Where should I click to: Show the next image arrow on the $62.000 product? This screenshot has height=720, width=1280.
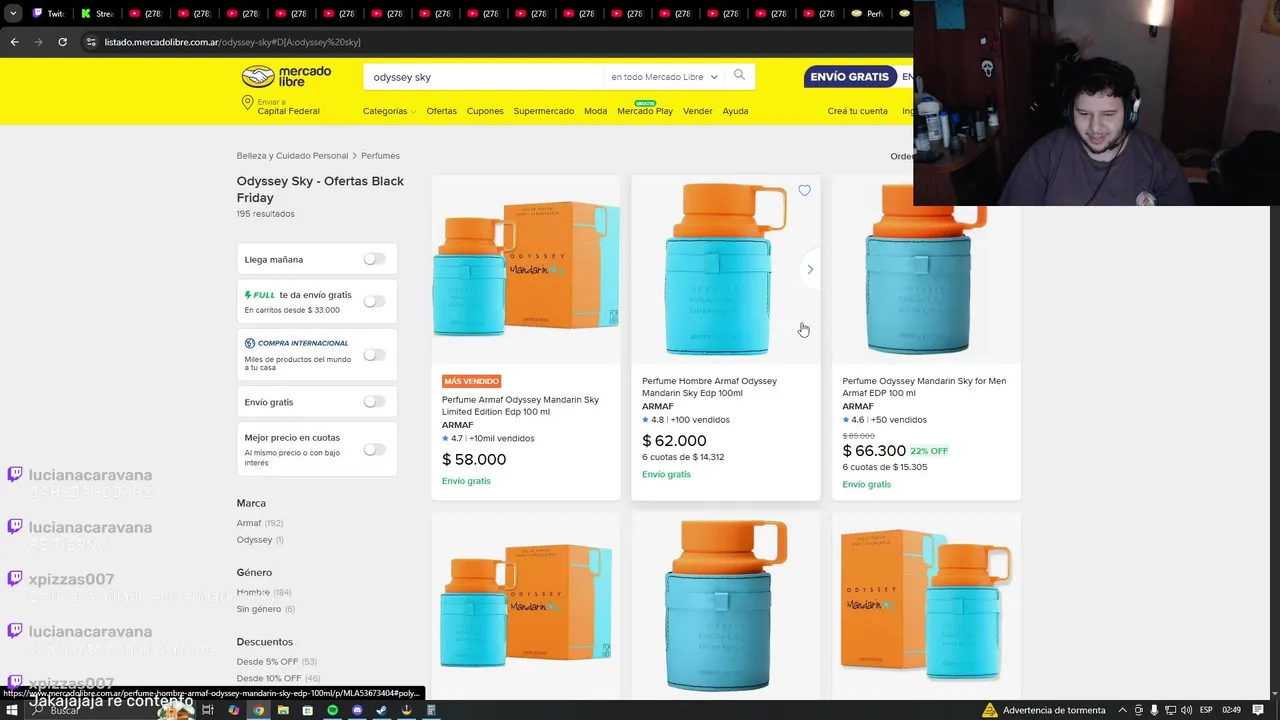[810, 269]
